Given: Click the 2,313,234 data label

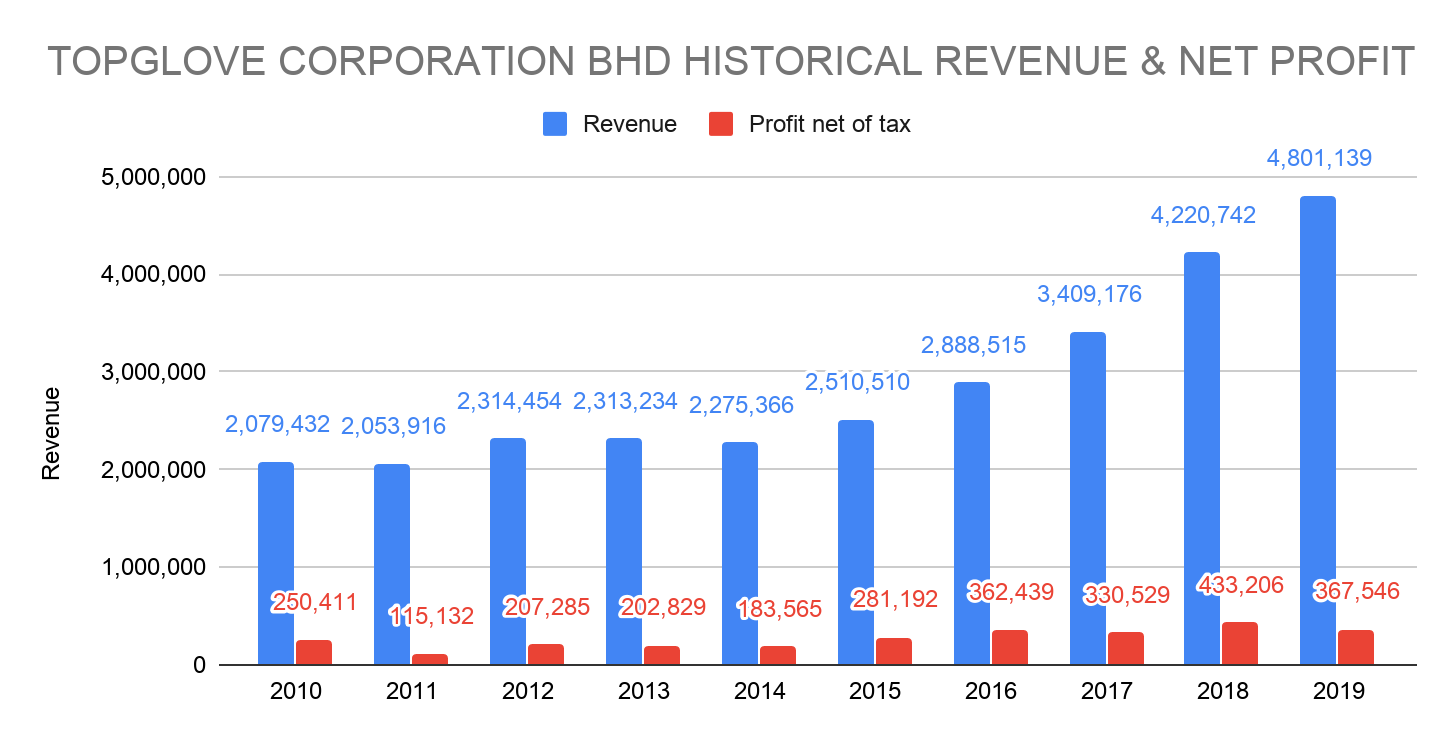Looking at the screenshot, I should point(625,401).
